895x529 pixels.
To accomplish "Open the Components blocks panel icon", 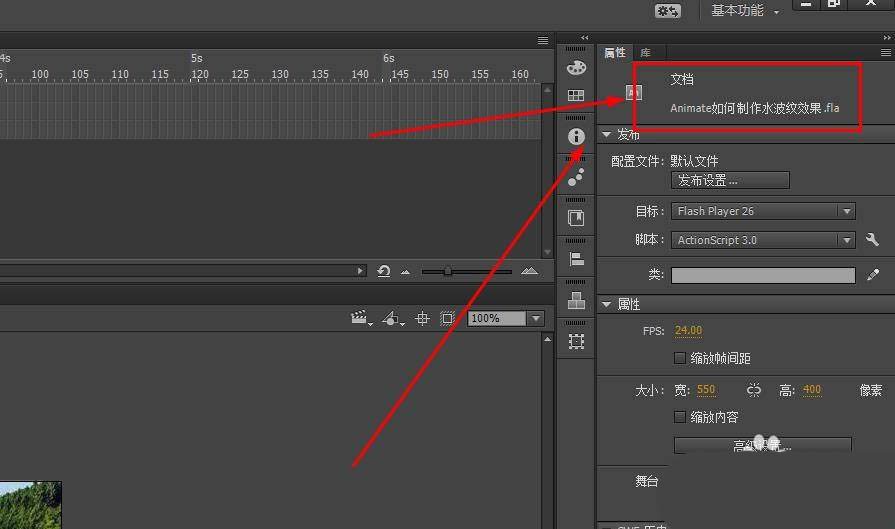I will pos(576,300).
